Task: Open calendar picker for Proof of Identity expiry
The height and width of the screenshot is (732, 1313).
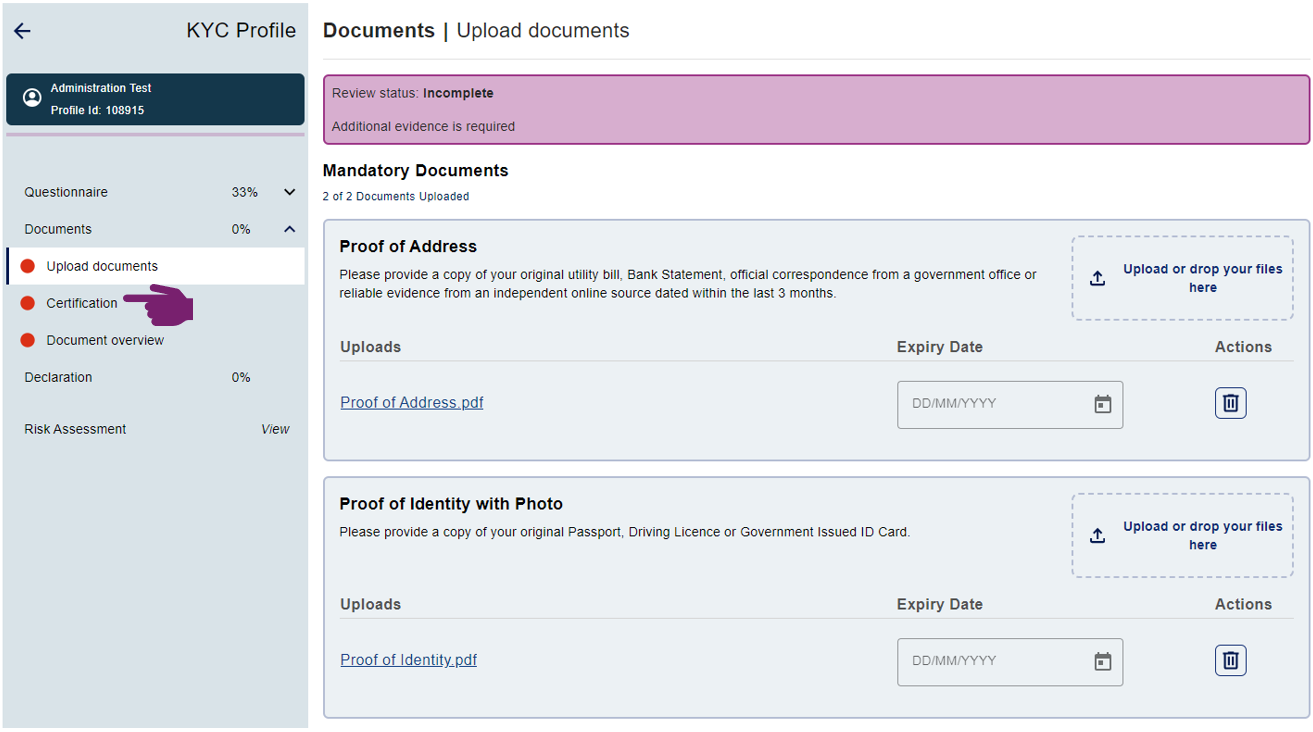Action: click(1102, 661)
